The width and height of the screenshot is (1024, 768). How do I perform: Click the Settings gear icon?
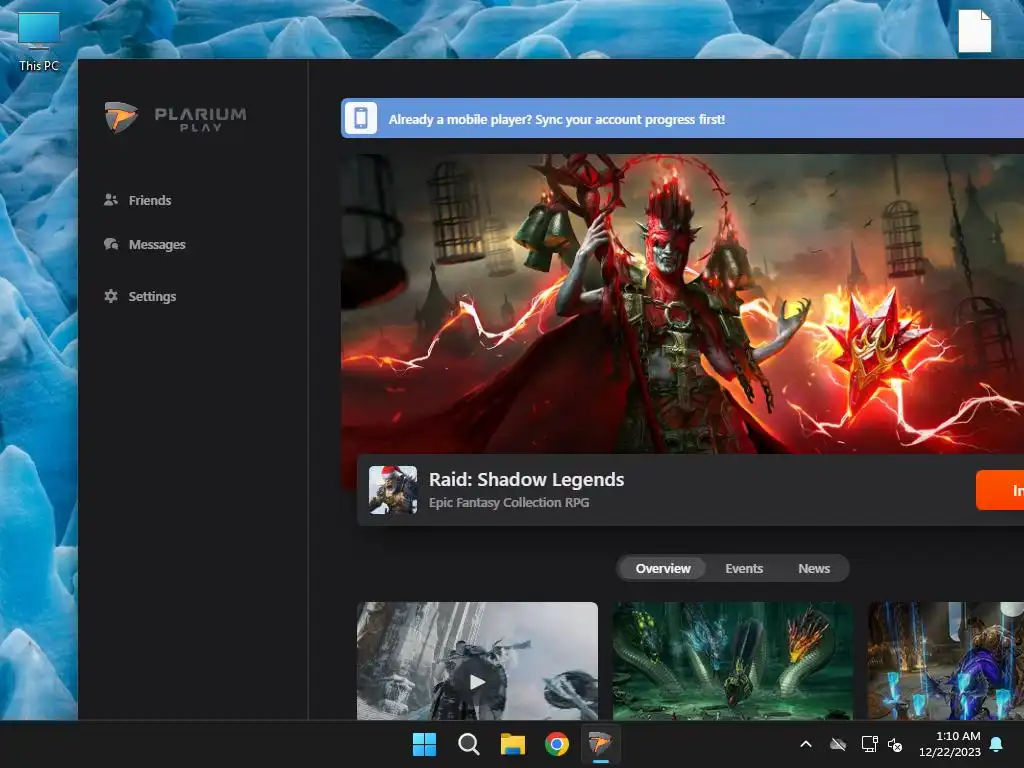(x=111, y=296)
